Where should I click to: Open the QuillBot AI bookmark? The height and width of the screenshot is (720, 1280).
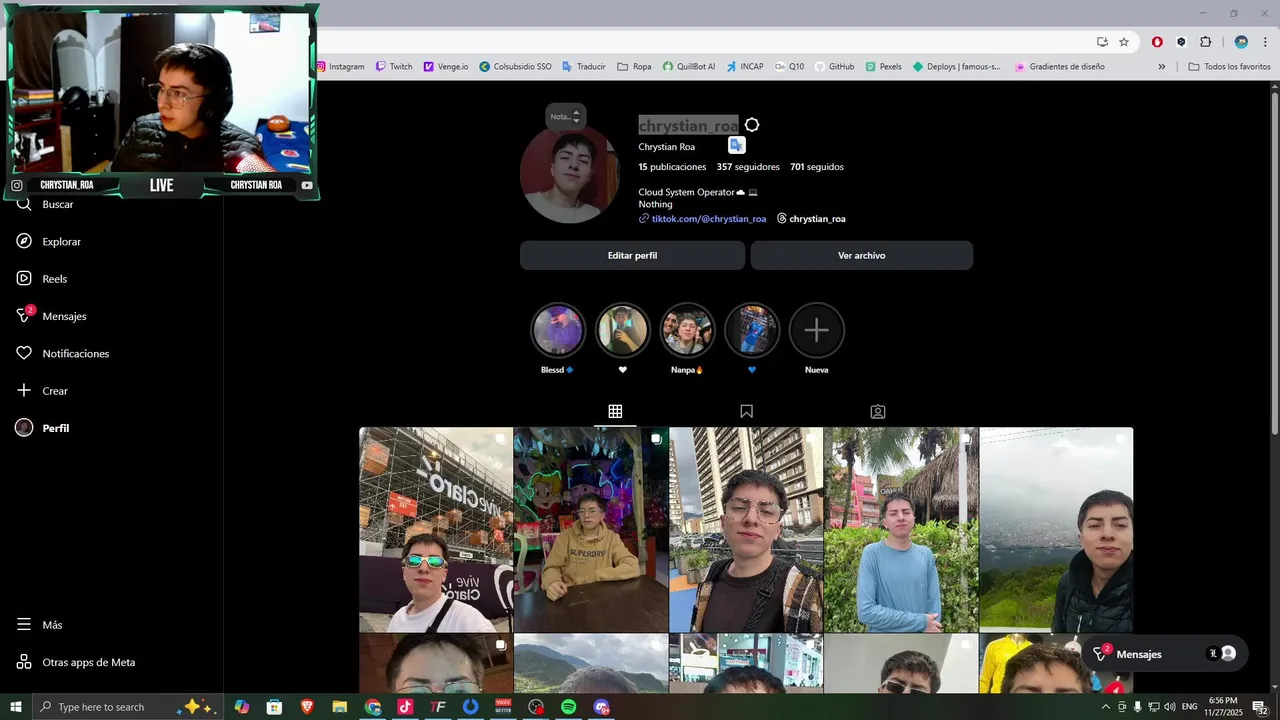click(x=689, y=67)
